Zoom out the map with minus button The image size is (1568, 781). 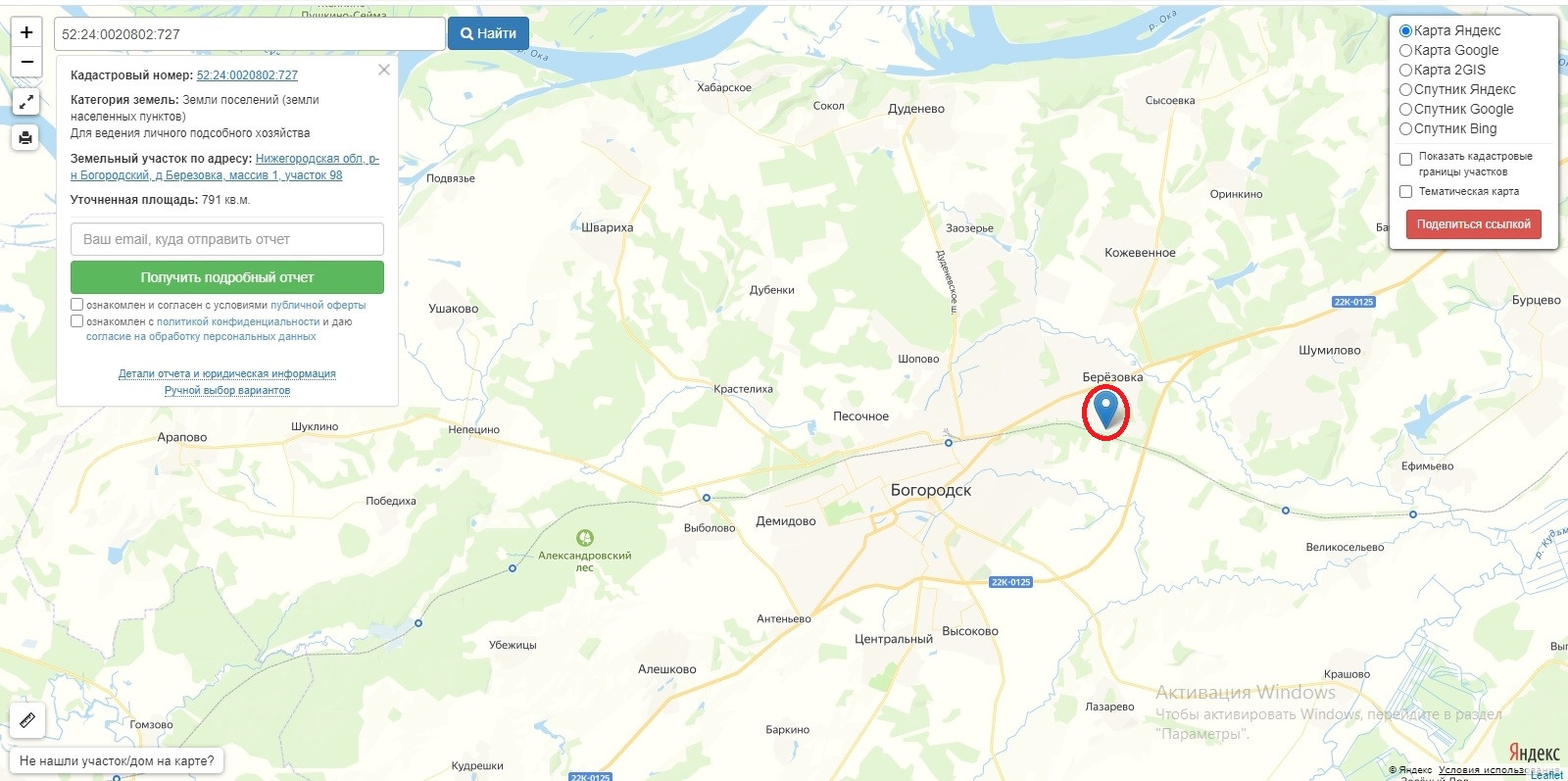[26, 62]
